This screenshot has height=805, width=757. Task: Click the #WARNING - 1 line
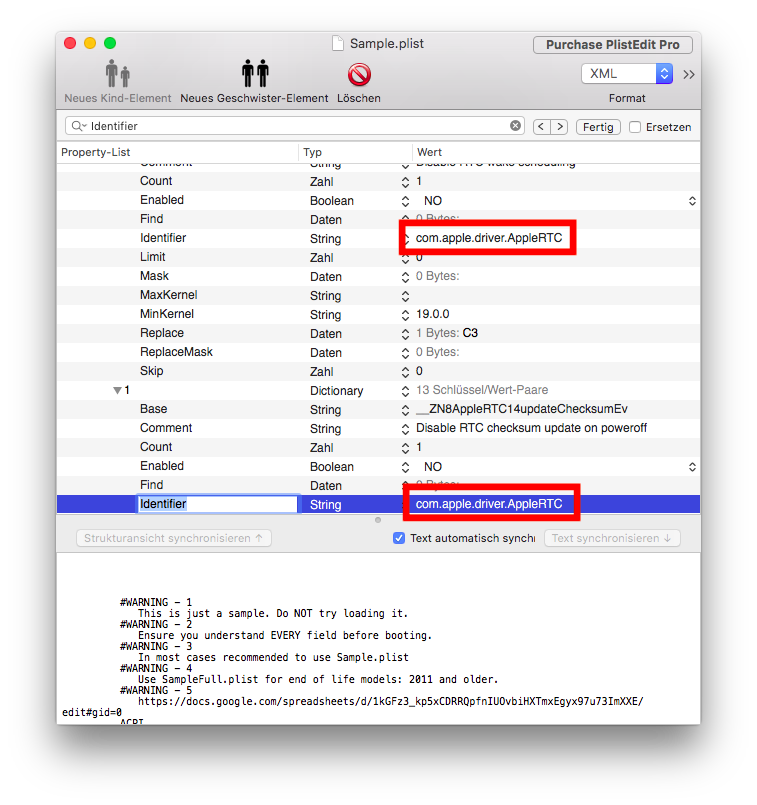tap(156, 602)
